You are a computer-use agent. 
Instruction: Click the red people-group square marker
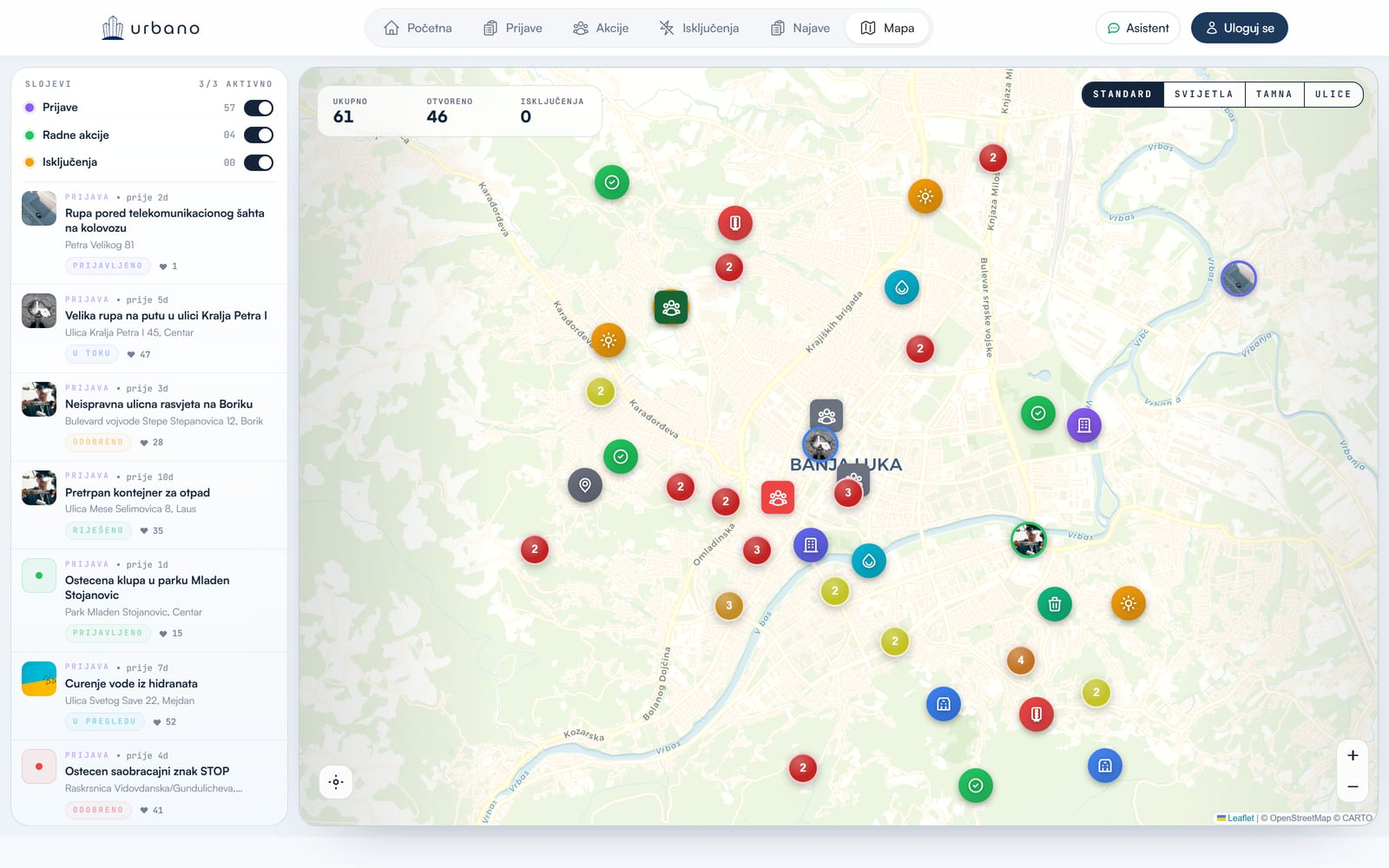778,497
